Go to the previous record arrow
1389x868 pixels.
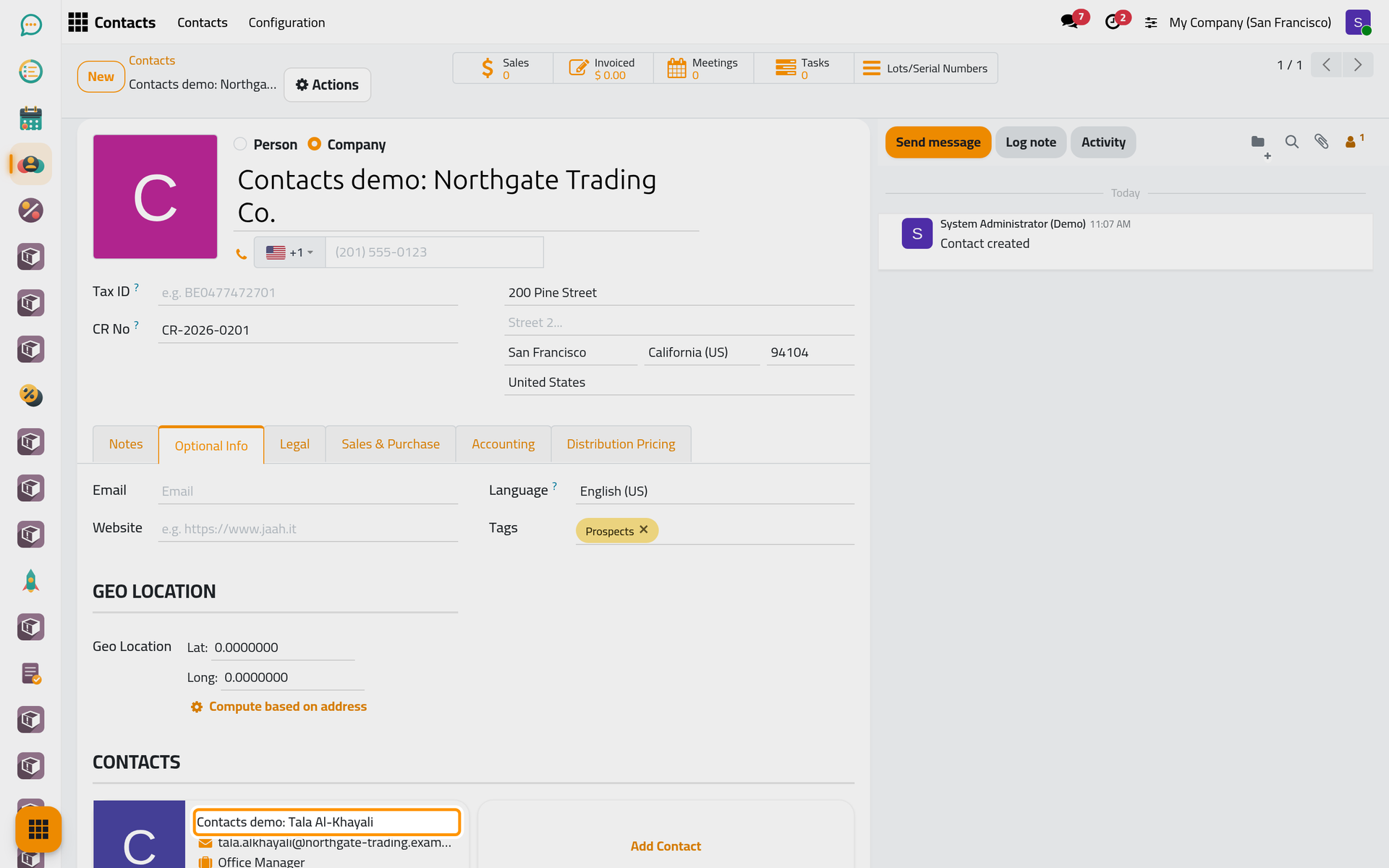pos(1327,65)
